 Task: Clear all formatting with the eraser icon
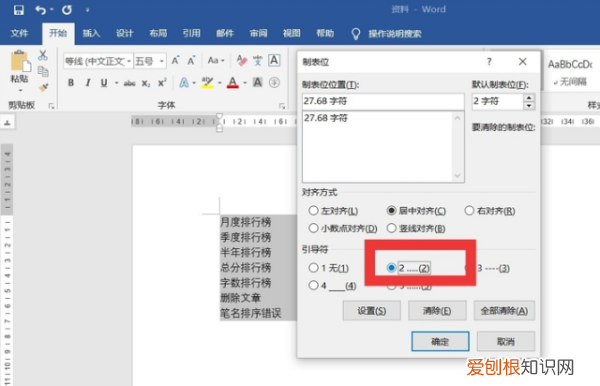(x=242, y=60)
